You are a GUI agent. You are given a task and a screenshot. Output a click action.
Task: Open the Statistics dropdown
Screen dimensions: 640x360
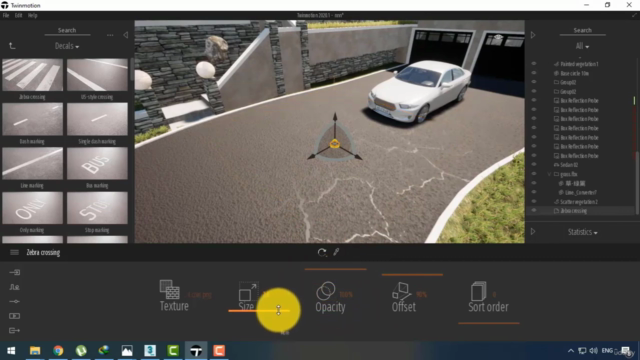pyautogui.click(x=582, y=232)
